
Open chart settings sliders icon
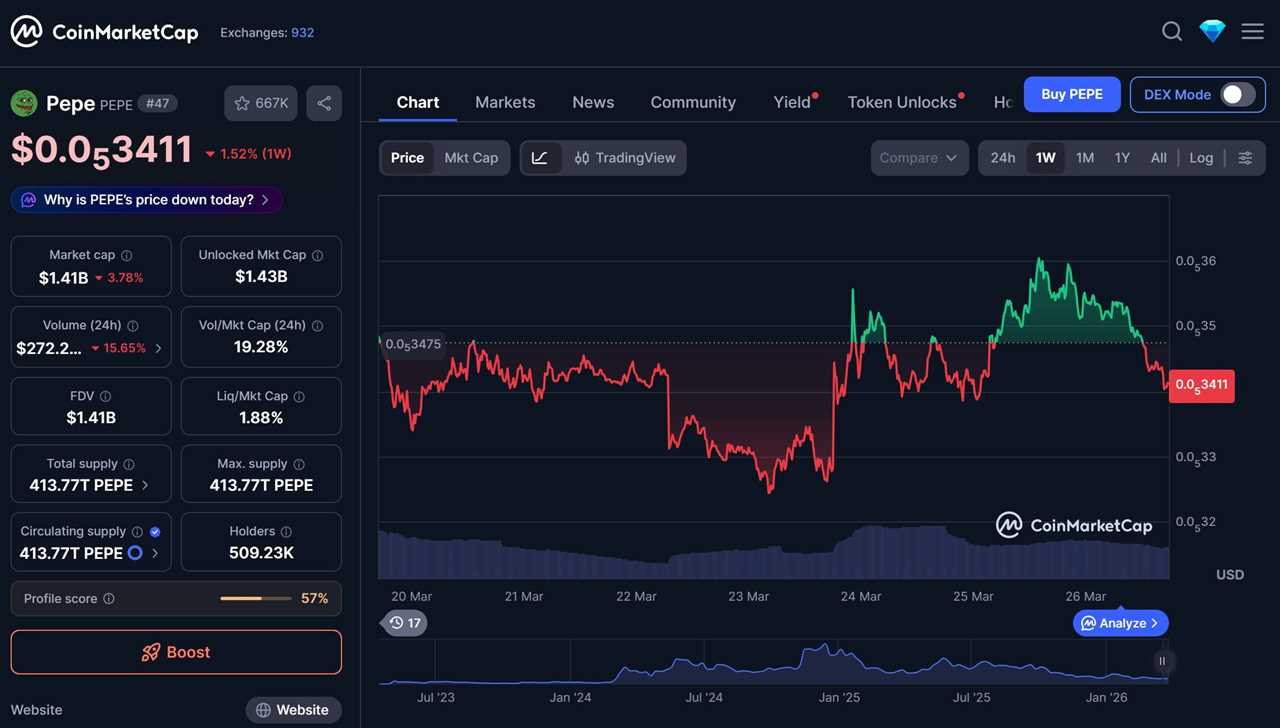1245,158
